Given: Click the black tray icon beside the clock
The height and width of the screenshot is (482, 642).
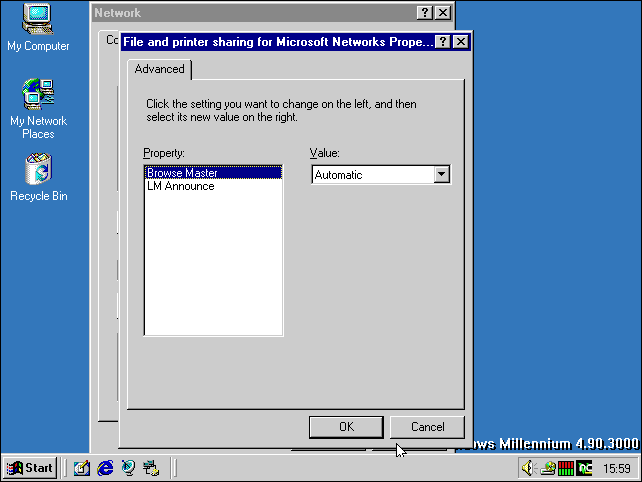Looking at the screenshot, I should point(584,468).
